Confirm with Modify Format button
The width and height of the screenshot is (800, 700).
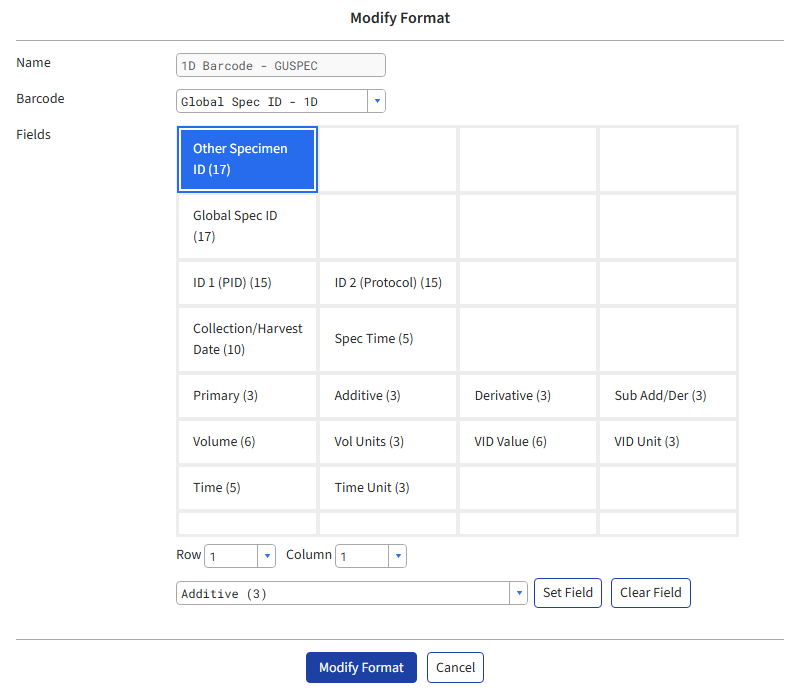[361, 667]
